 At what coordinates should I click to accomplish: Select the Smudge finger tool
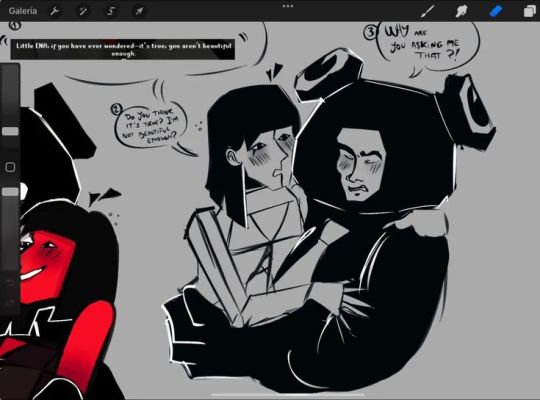click(x=461, y=11)
